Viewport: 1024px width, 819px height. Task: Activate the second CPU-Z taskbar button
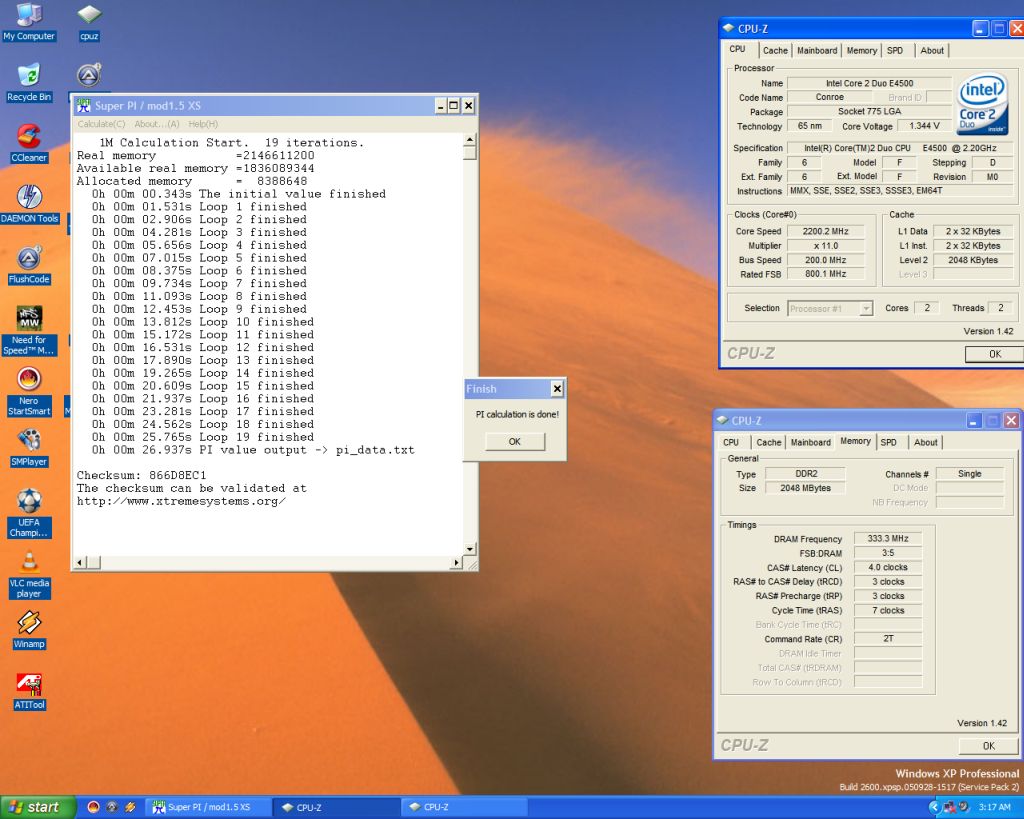462,807
